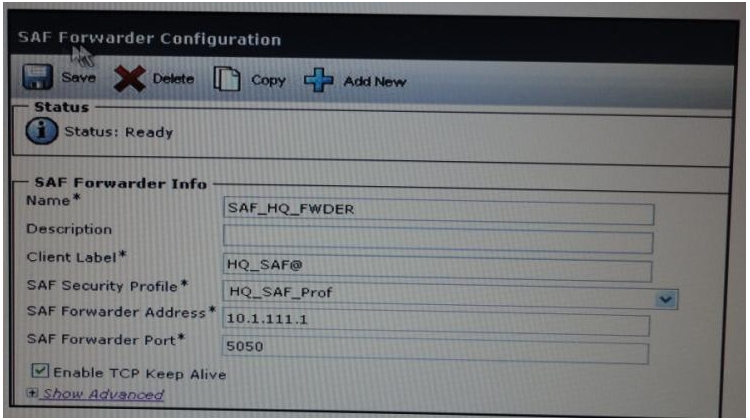
Task: Click the Save floppy disk icon
Action: tap(37, 77)
